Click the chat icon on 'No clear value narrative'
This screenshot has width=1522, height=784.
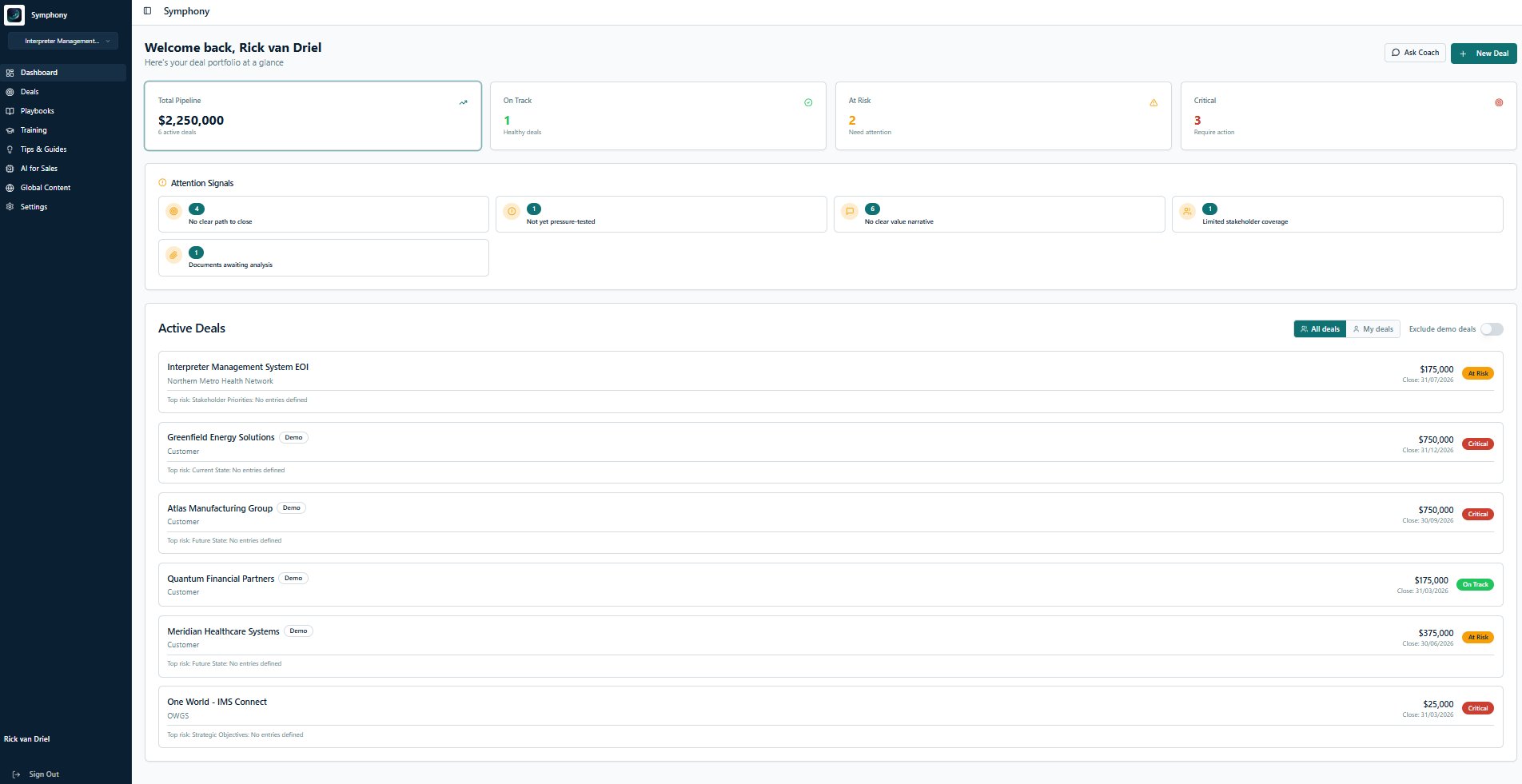[x=849, y=211]
